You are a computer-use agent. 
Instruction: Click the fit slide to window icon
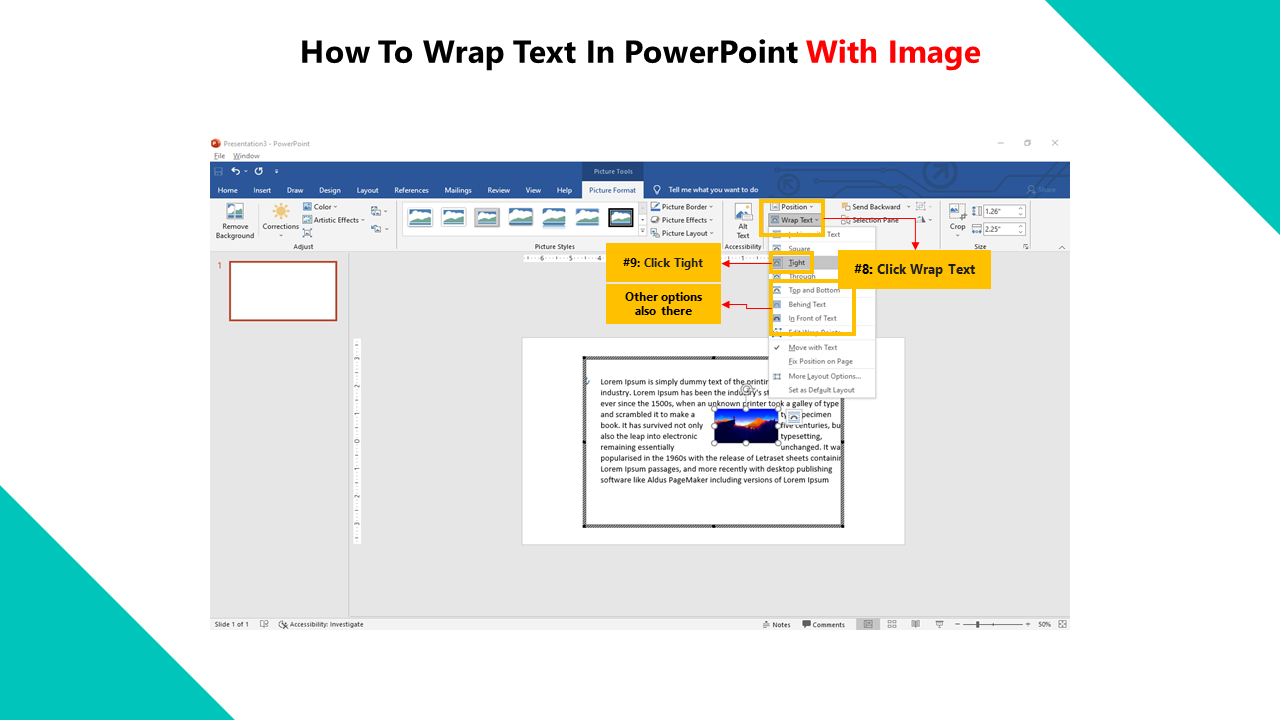[x=1062, y=624]
